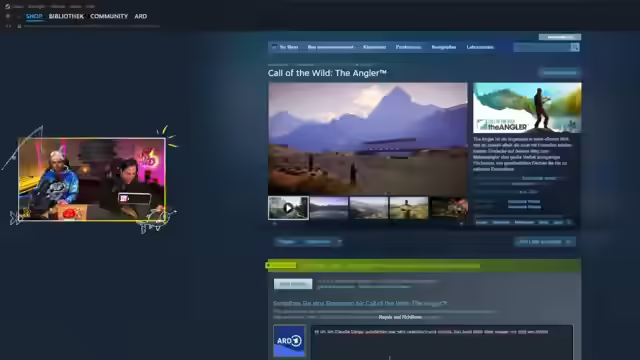Click the Steam logo in title bar
640x360 pixels.
(x=7, y=6)
